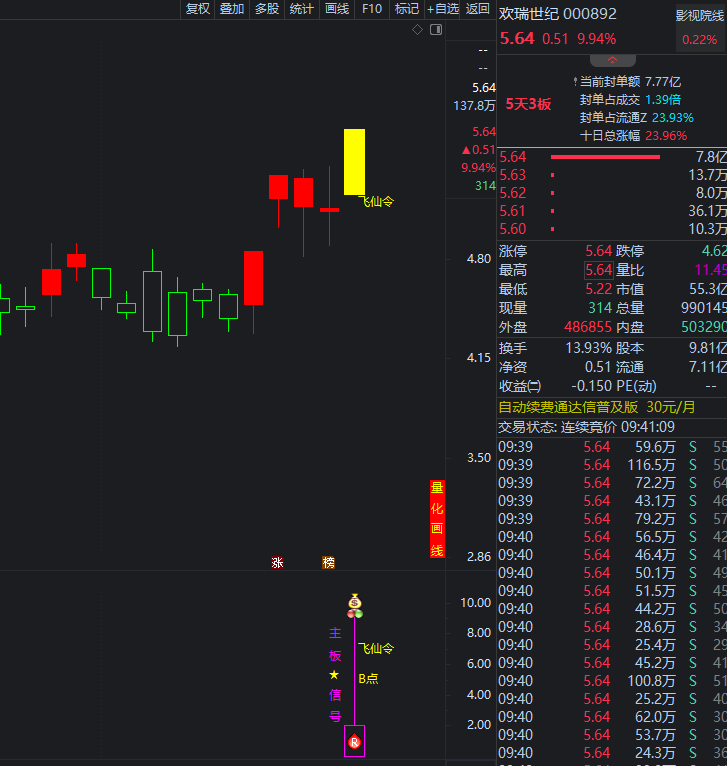Open the 统计 statistics tool
The height and width of the screenshot is (766, 727).
click(301, 9)
